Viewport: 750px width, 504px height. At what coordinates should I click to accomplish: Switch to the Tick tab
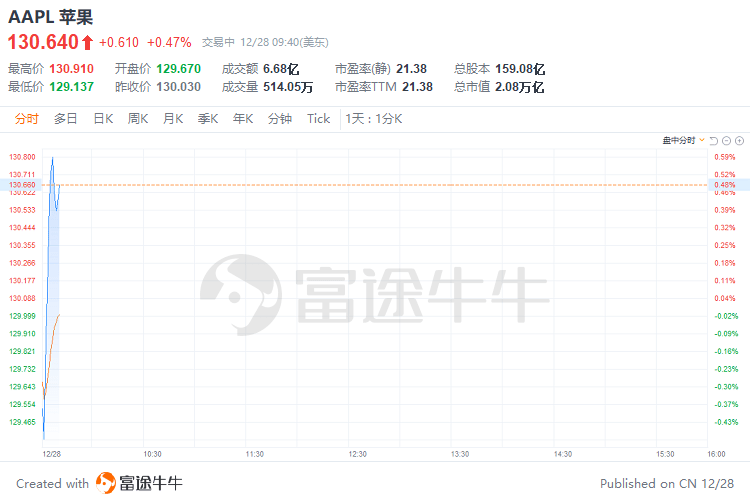(x=319, y=119)
